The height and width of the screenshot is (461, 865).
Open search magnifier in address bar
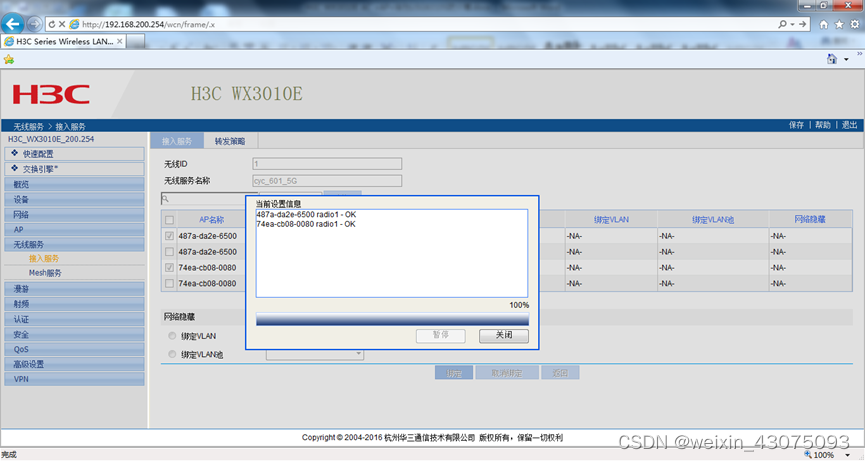click(782, 24)
